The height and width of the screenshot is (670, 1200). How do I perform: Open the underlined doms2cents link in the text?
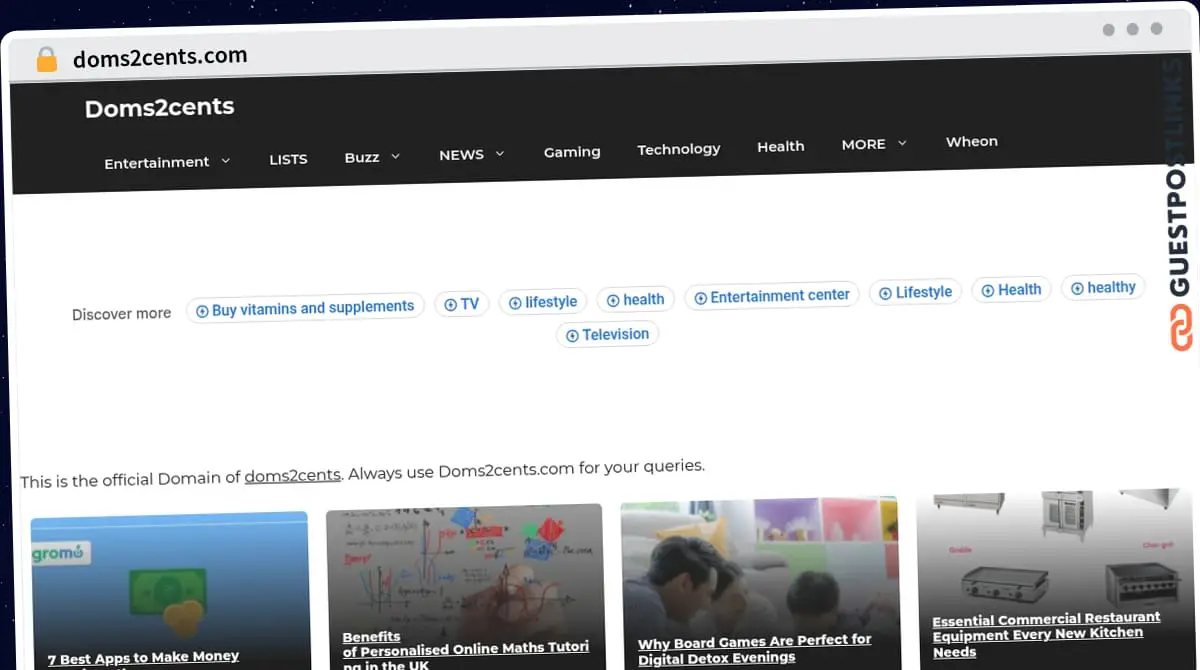[292, 475]
